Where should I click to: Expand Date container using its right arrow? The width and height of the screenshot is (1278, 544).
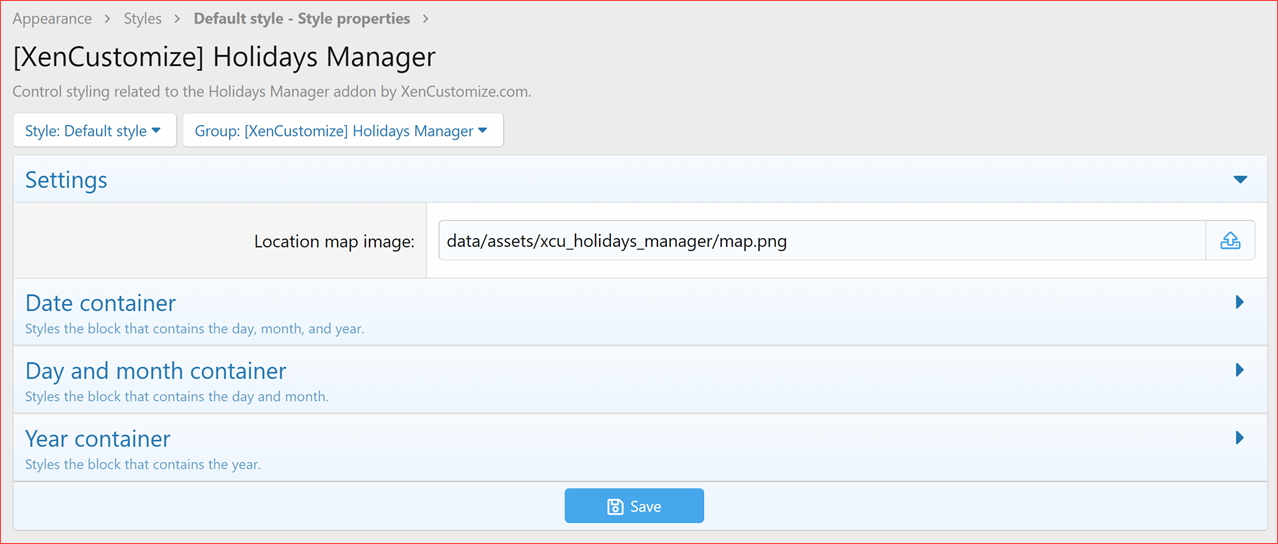(x=1240, y=302)
